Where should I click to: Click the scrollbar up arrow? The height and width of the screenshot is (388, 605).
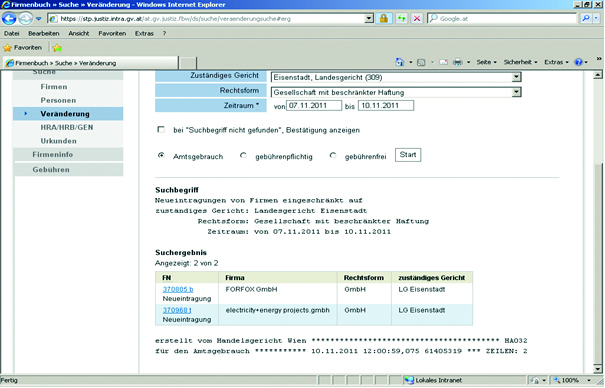pos(598,75)
